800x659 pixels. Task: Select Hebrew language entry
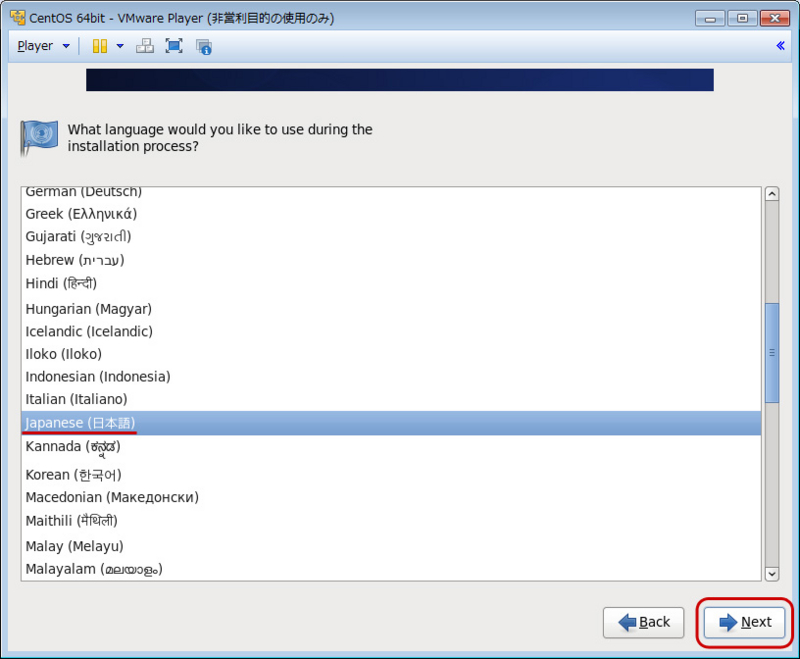point(391,260)
